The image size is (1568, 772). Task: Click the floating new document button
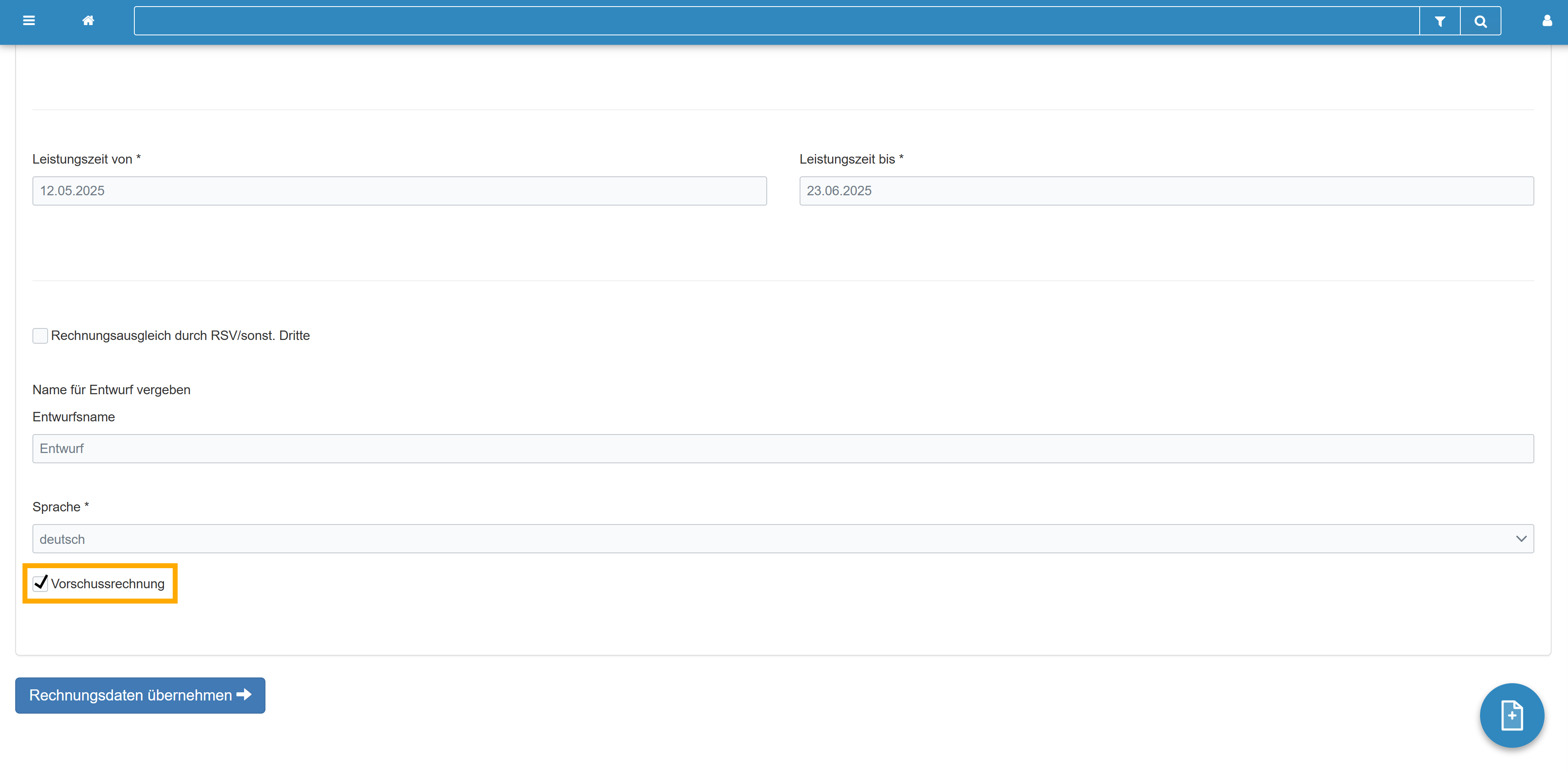click(1511, 715)
